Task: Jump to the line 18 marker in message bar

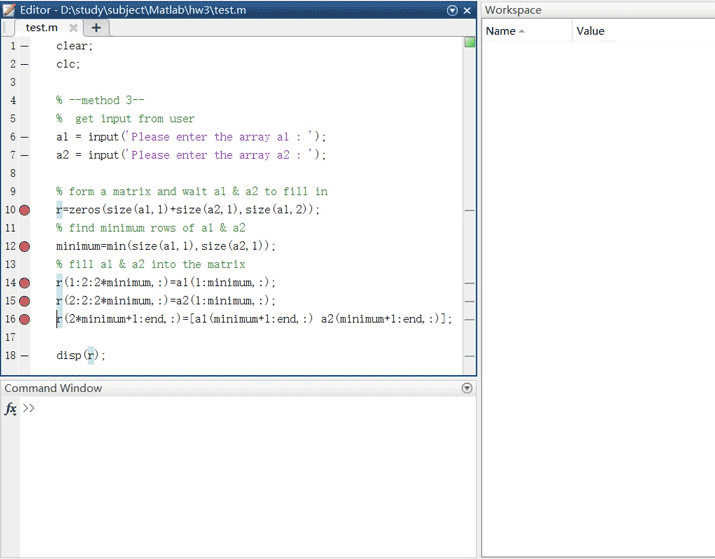Action: click(469, 356)
